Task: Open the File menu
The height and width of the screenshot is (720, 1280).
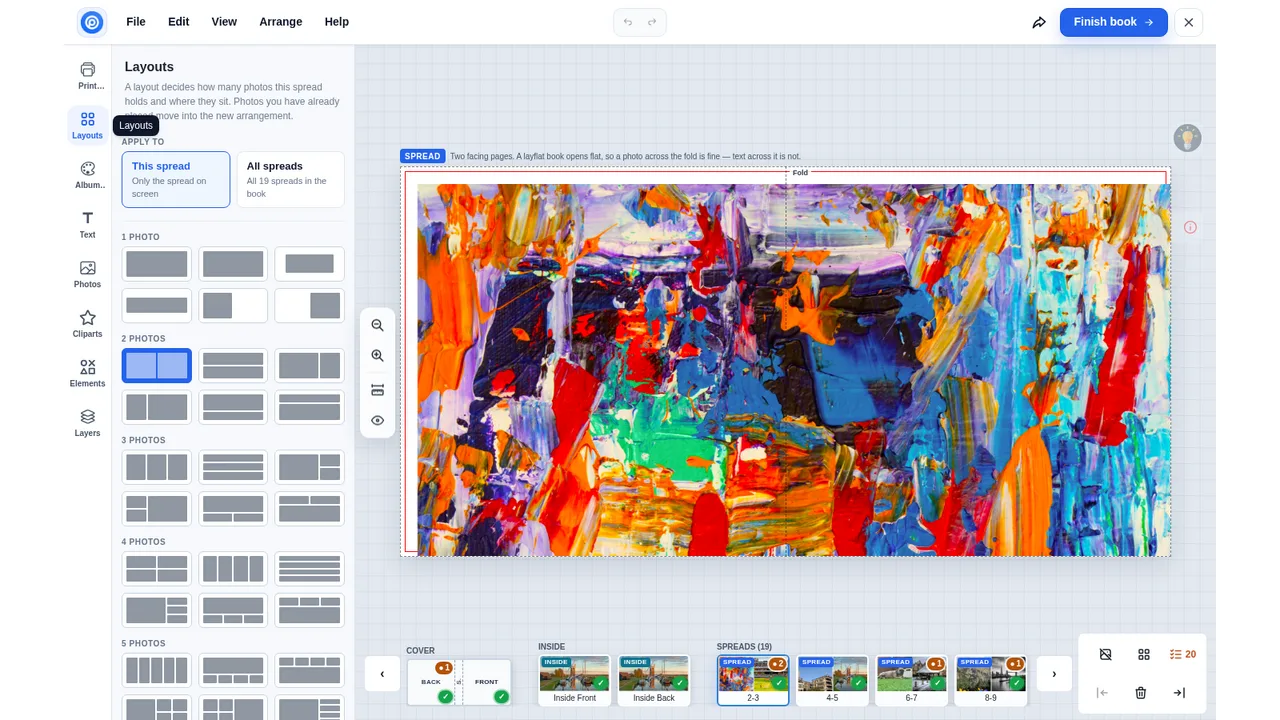Action: click(136, 22)
